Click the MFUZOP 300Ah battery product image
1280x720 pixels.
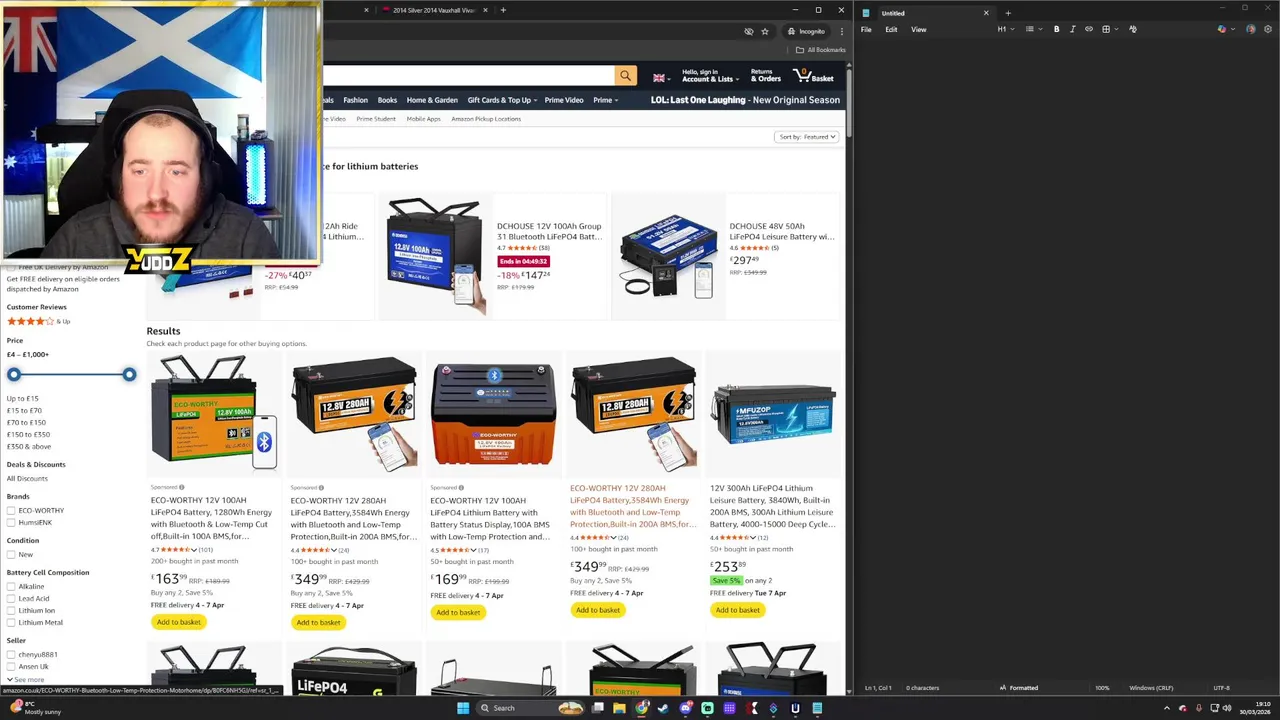coord(773,413)
